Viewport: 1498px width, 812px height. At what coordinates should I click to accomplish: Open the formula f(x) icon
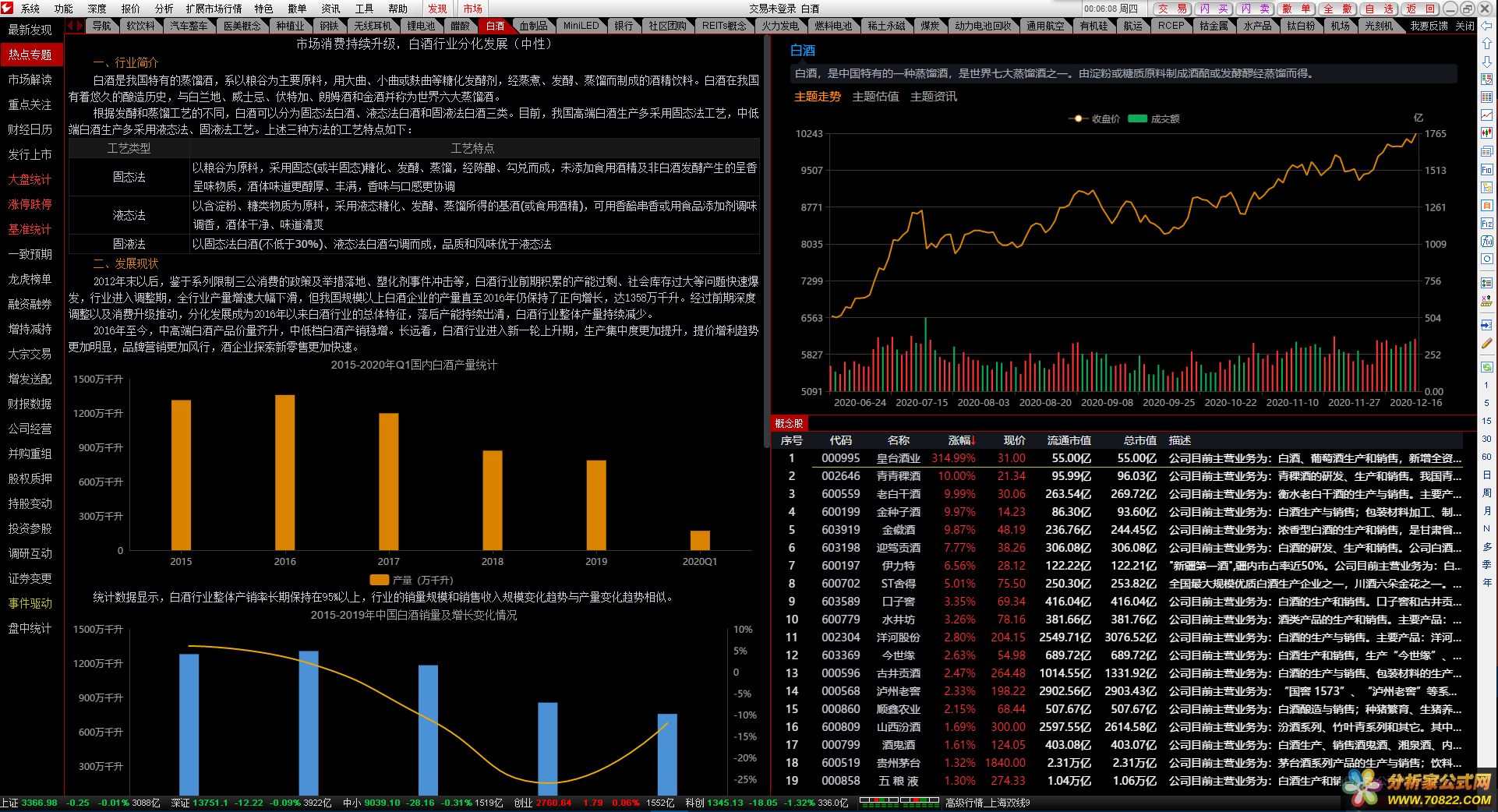[x=1487, y=242]
